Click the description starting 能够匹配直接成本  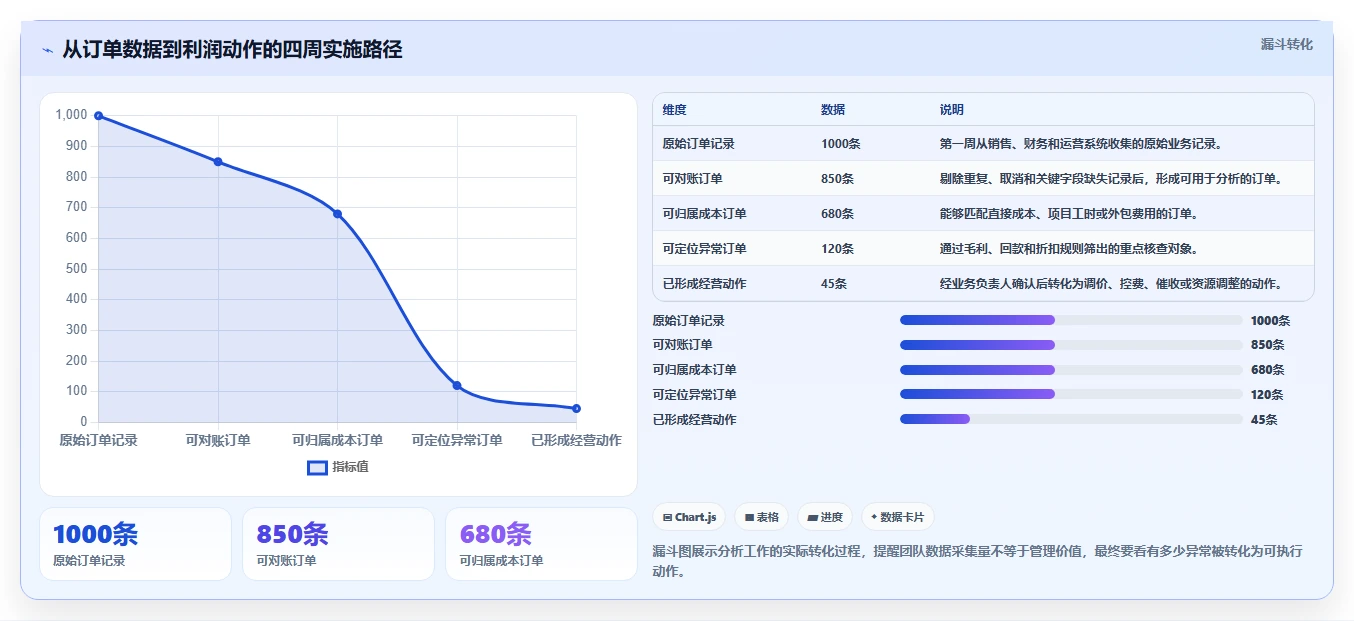pos(1069,214)
